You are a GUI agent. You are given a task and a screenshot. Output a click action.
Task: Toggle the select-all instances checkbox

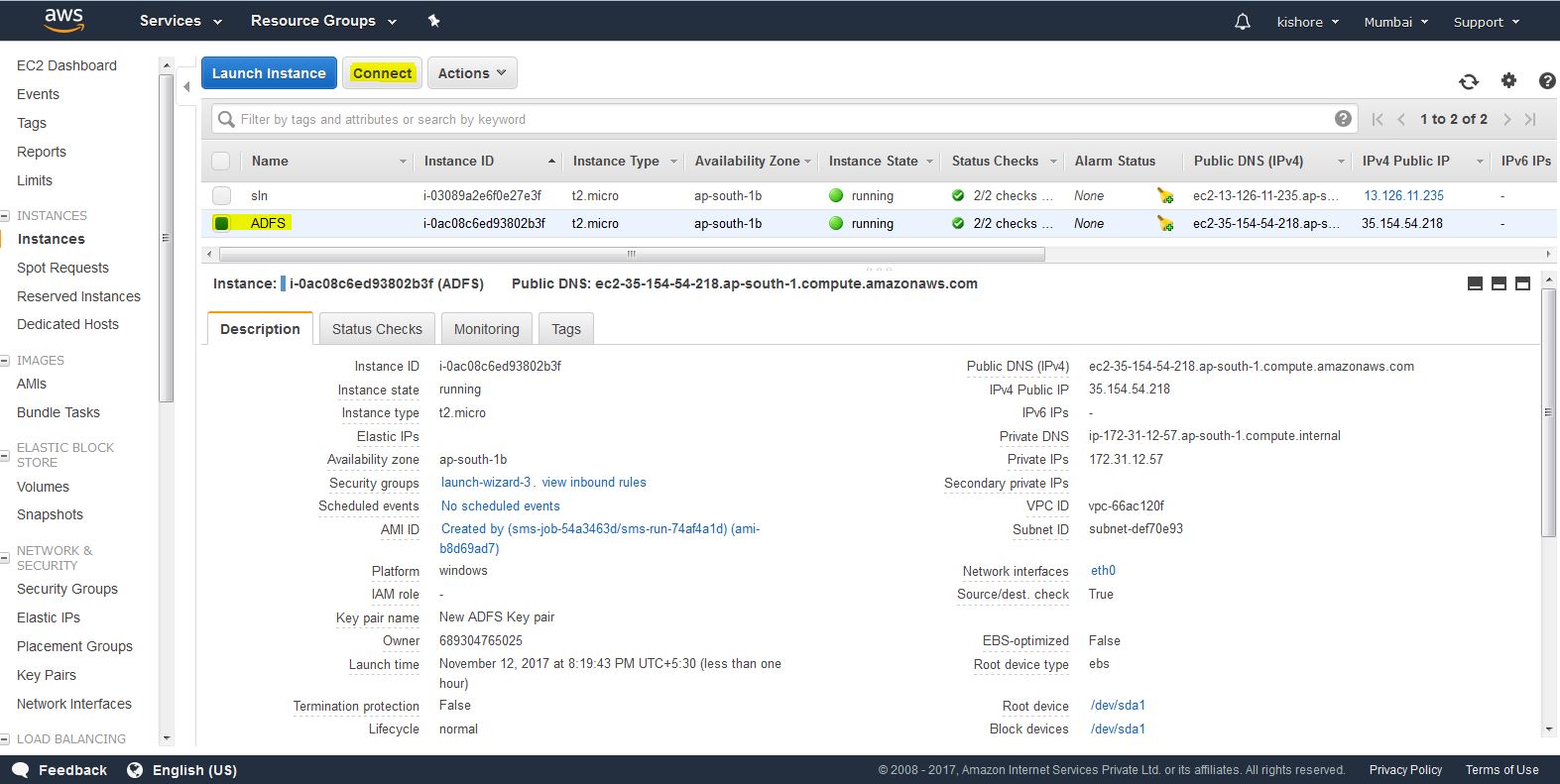tap(221, 161)
